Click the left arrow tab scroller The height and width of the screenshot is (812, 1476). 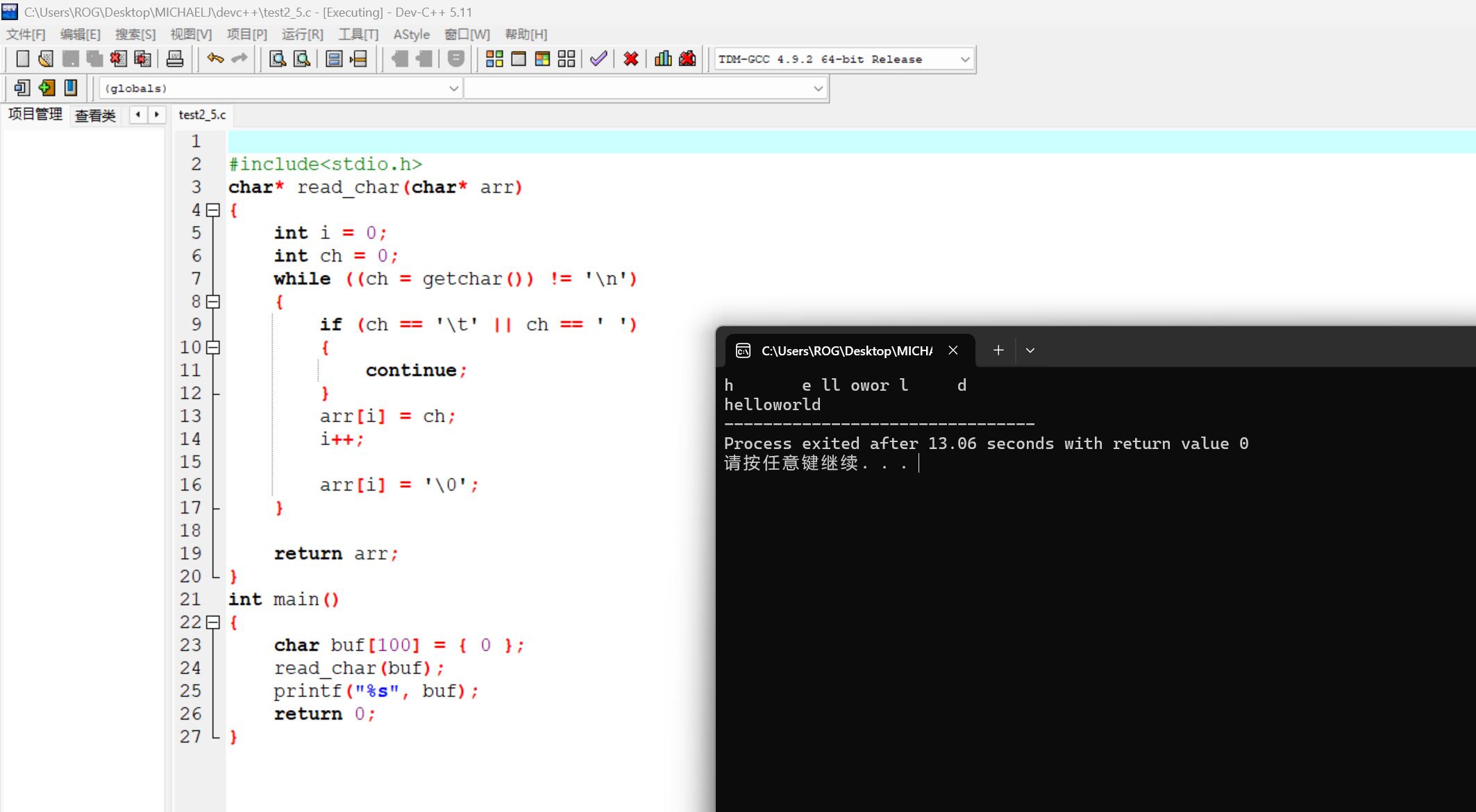click(138, 115)
